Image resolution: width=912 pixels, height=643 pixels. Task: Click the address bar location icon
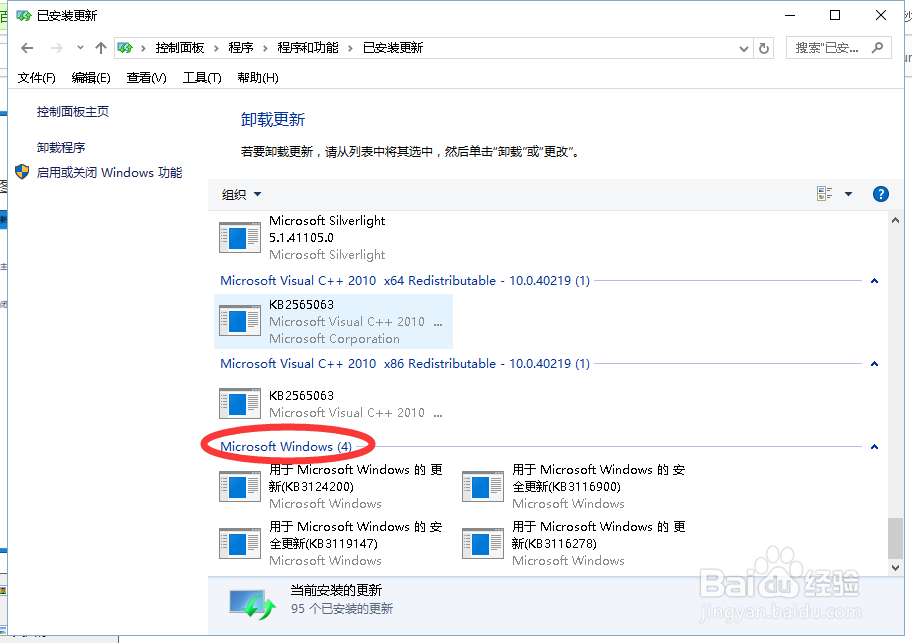point(125,48)
